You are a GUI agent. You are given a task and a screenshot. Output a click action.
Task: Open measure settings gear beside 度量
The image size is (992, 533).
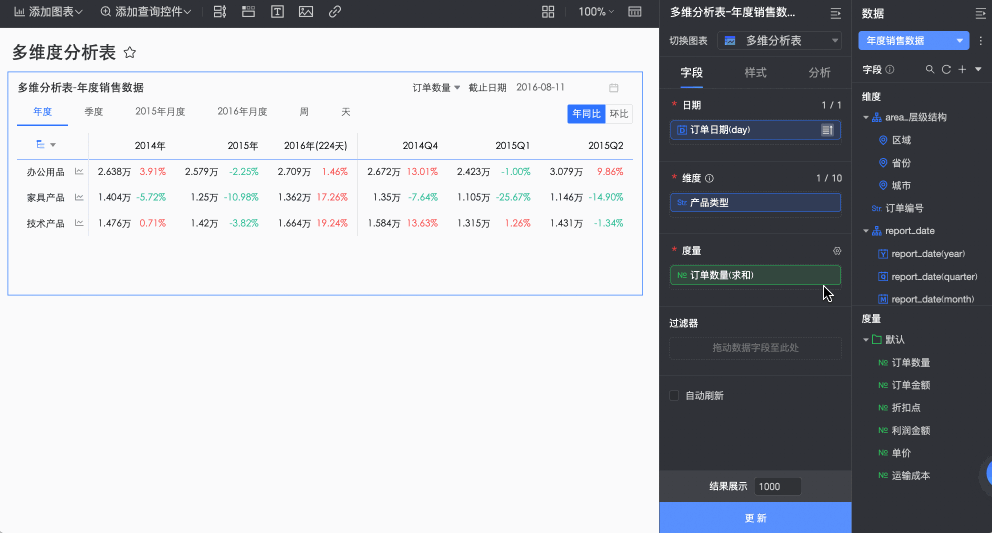click(x=837, y=251)
